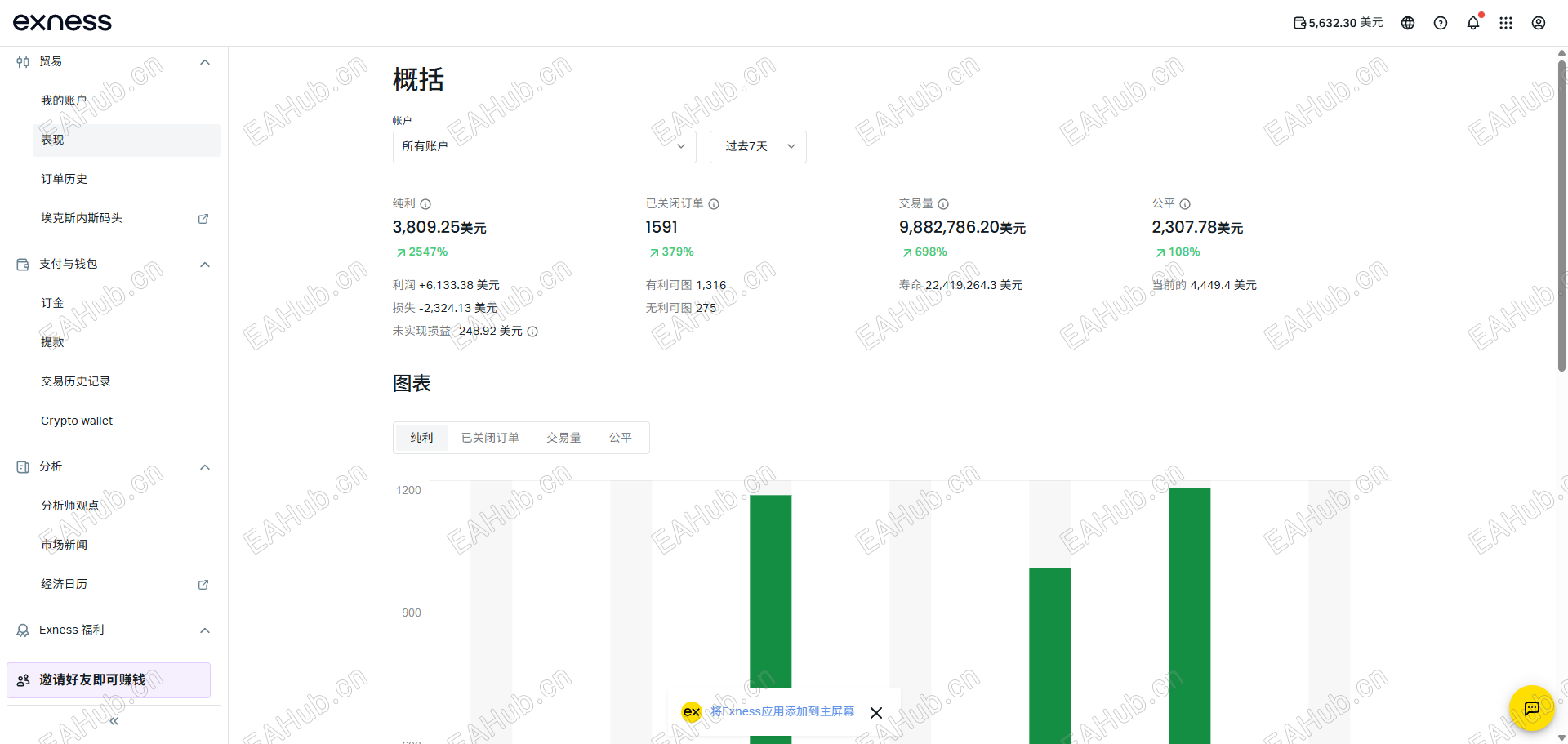Open the apps grid icon

[1507, 23]
